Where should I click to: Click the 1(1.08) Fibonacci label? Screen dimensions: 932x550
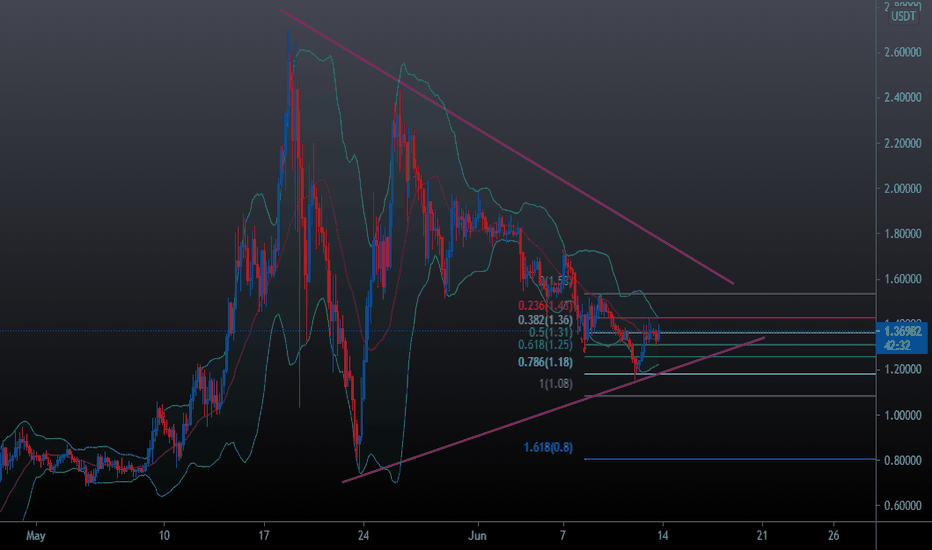[556, 384]
